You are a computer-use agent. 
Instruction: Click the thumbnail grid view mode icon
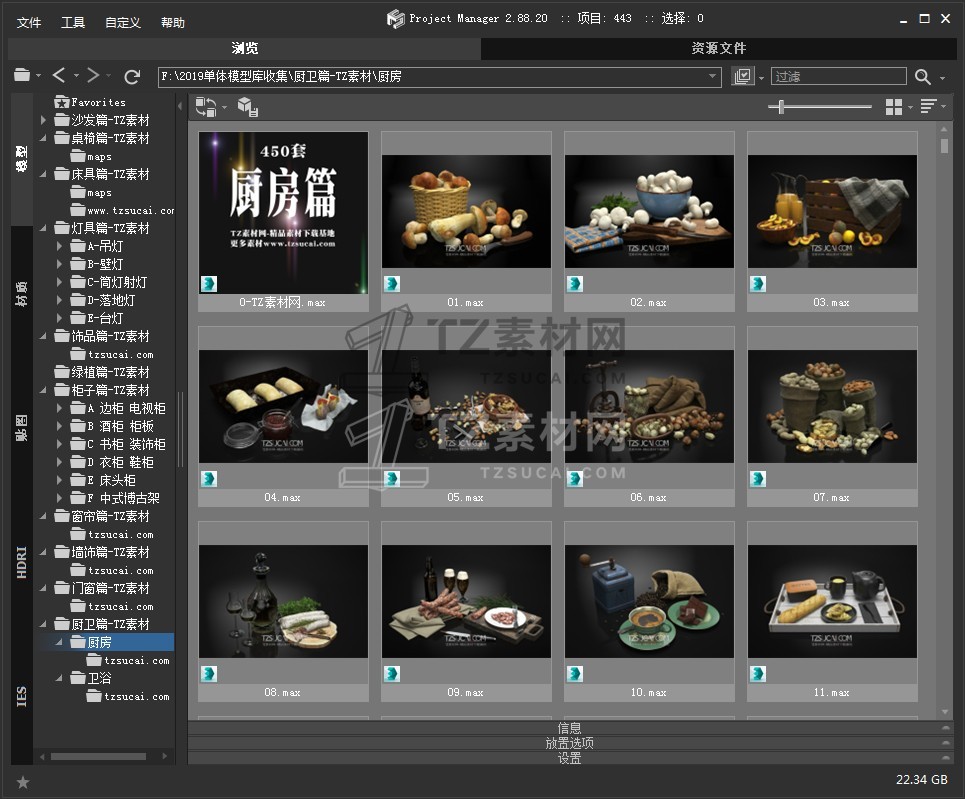pos(894,107)
